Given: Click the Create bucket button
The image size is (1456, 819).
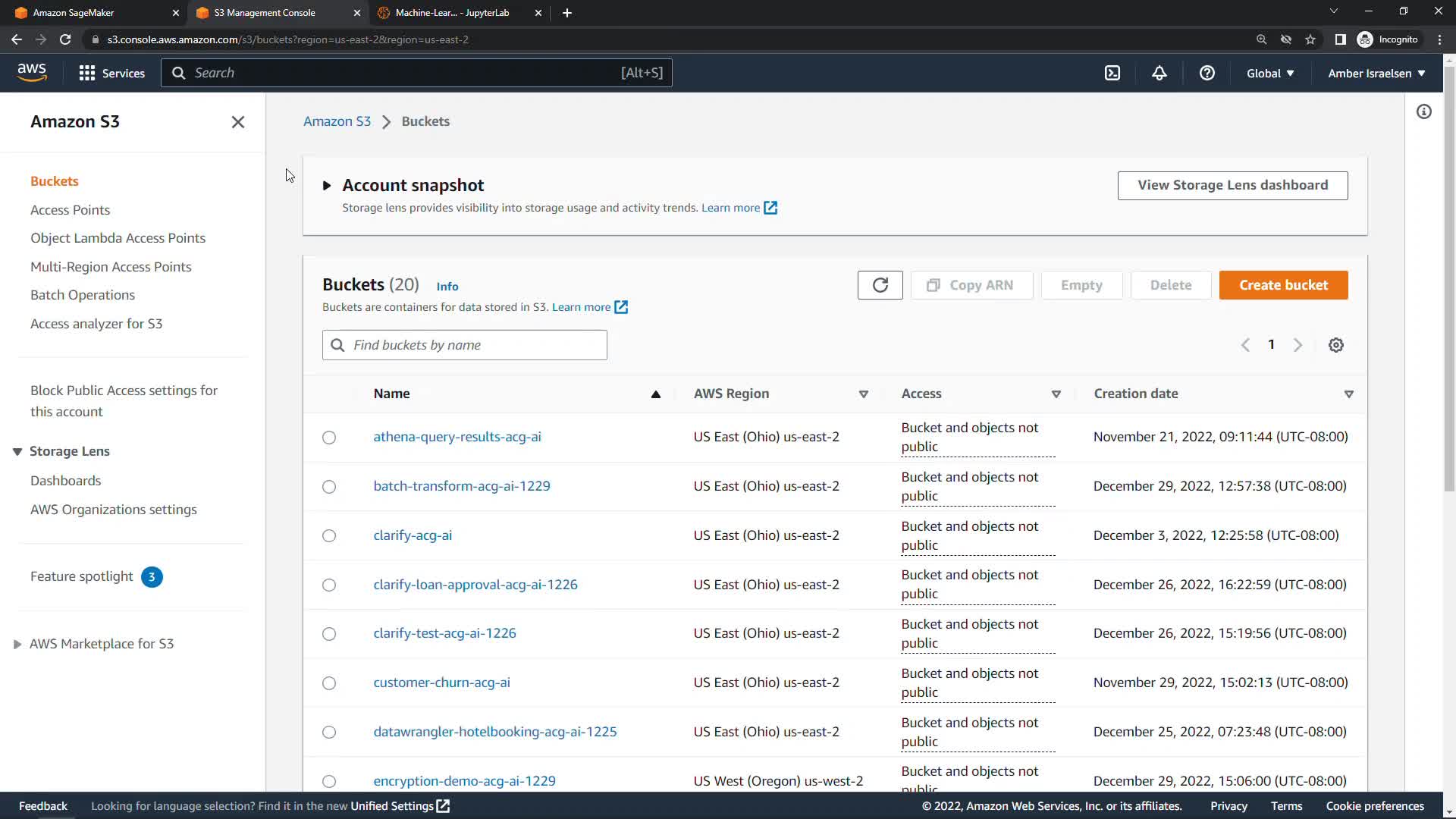Looking at the screenshot, I should pyautogui.click(x=1283, y=285).
